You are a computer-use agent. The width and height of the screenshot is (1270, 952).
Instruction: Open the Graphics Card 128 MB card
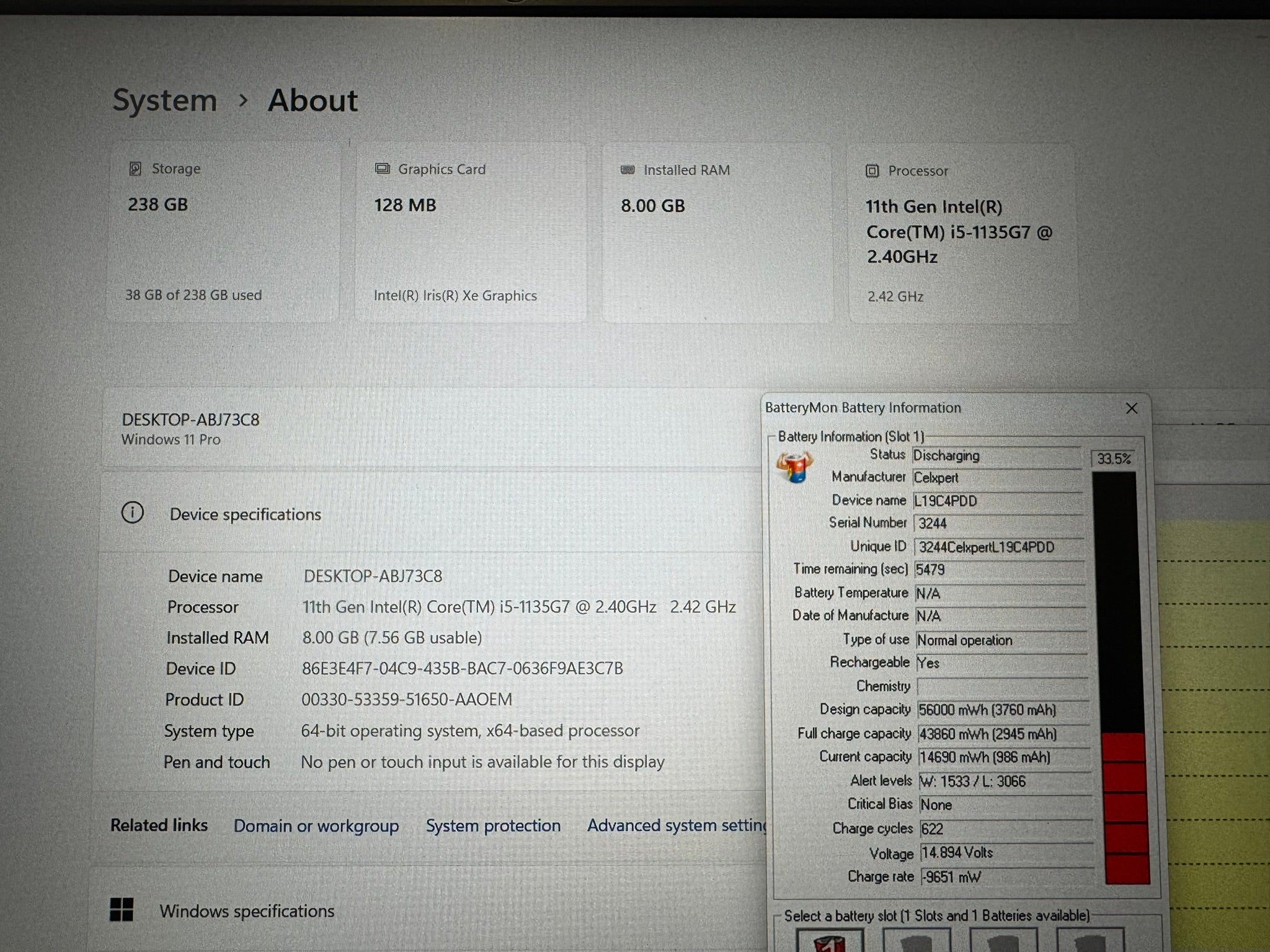471,233
